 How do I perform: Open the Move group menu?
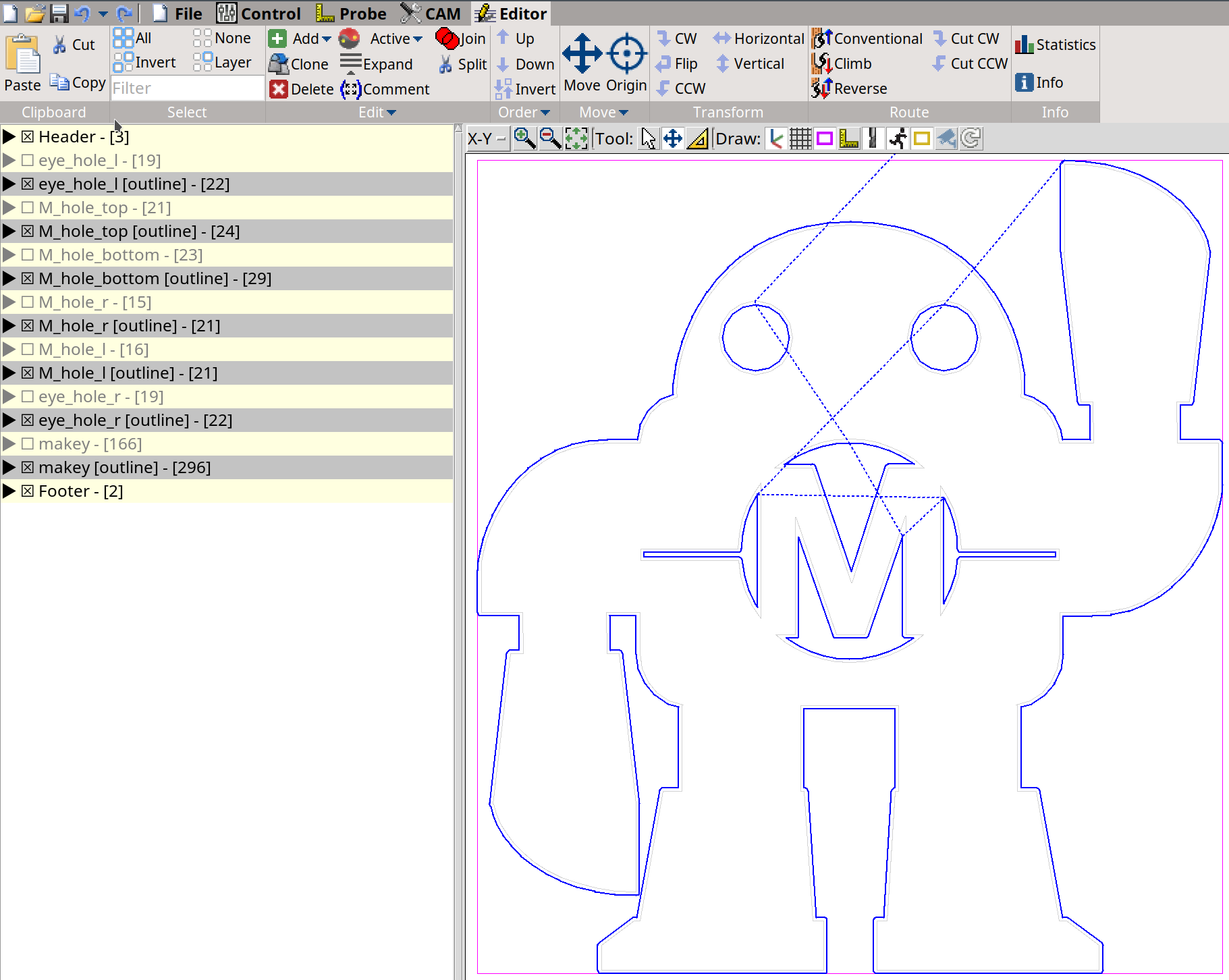coord(604,112)
